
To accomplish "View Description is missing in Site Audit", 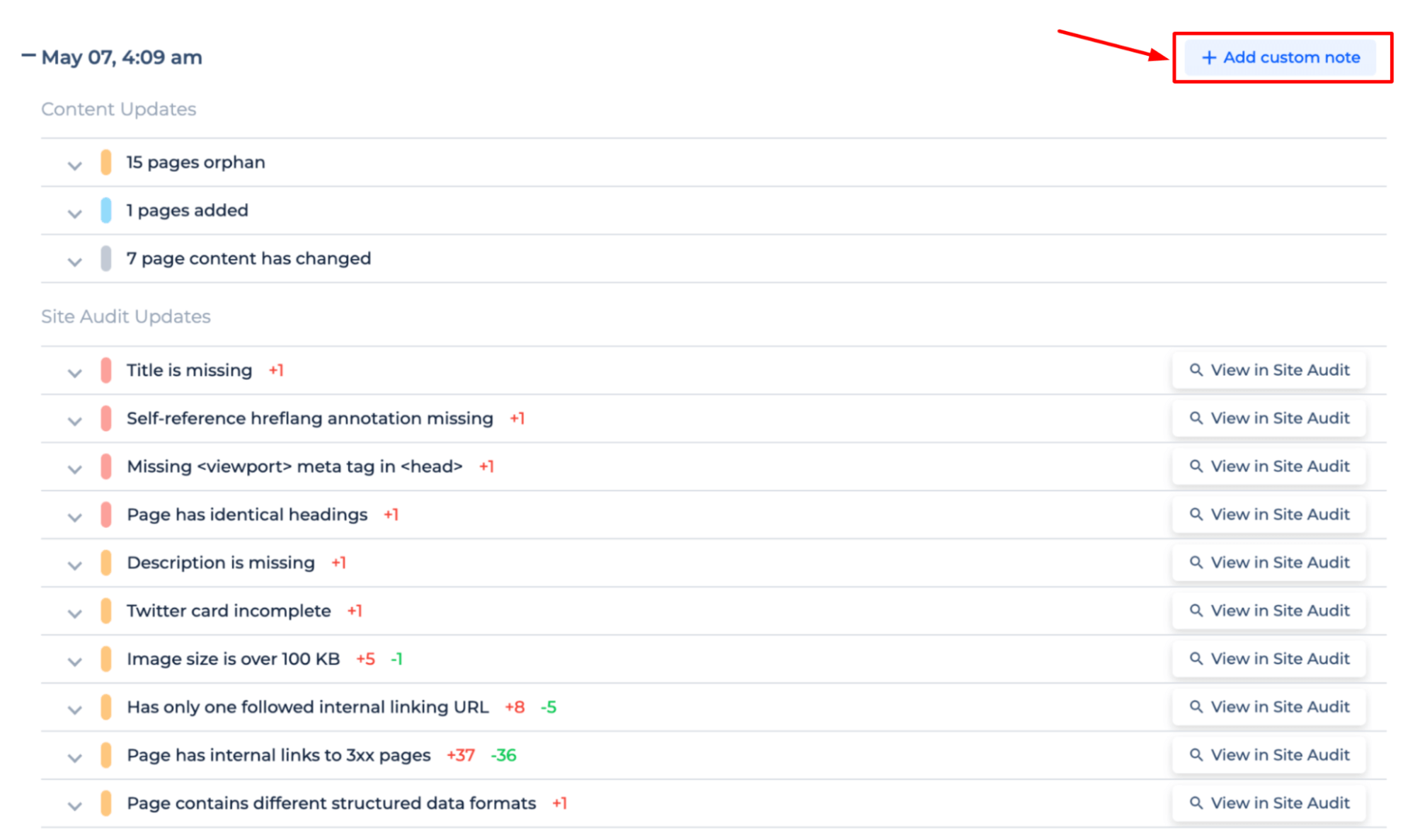I will click(x=1269, y=563).
